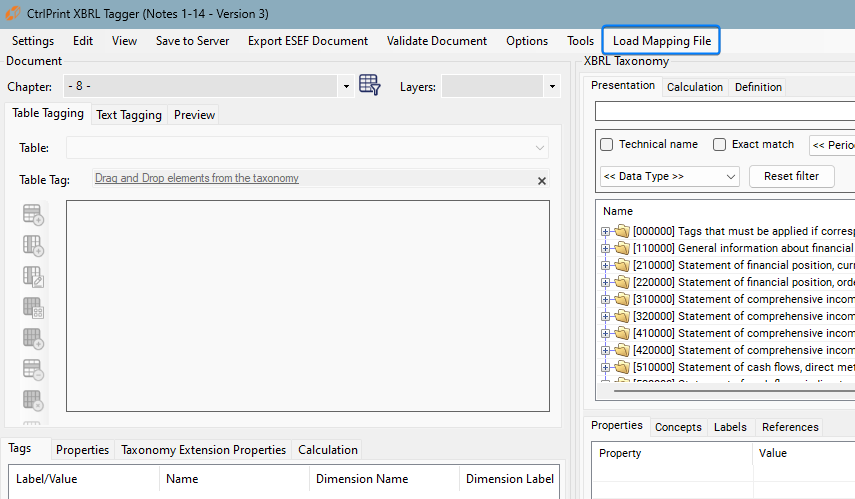
Task: Click the table grid with squares icon
Action: (x=33, y=307)
